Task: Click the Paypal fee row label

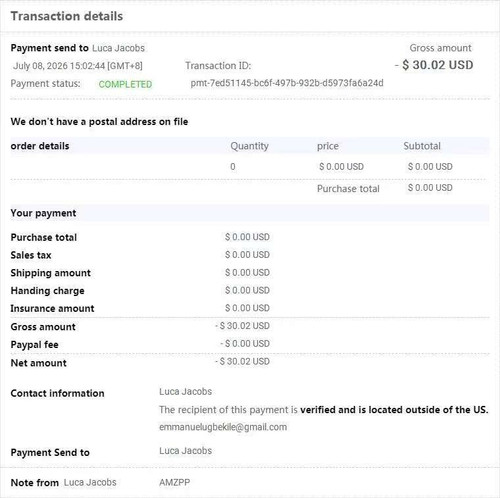Action: tap(34, 345)
